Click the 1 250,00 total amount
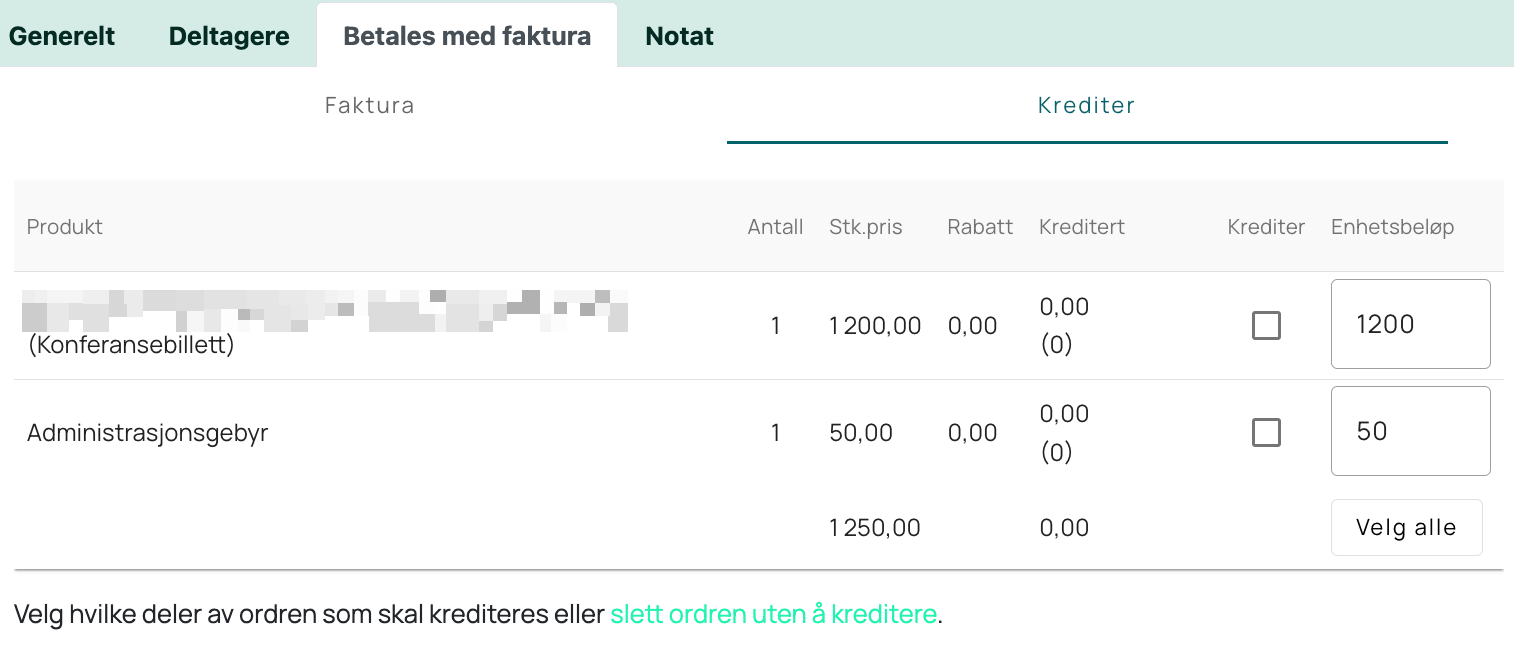The height and width of the screenshot is (654, 1514). click(x=875, y=528)
